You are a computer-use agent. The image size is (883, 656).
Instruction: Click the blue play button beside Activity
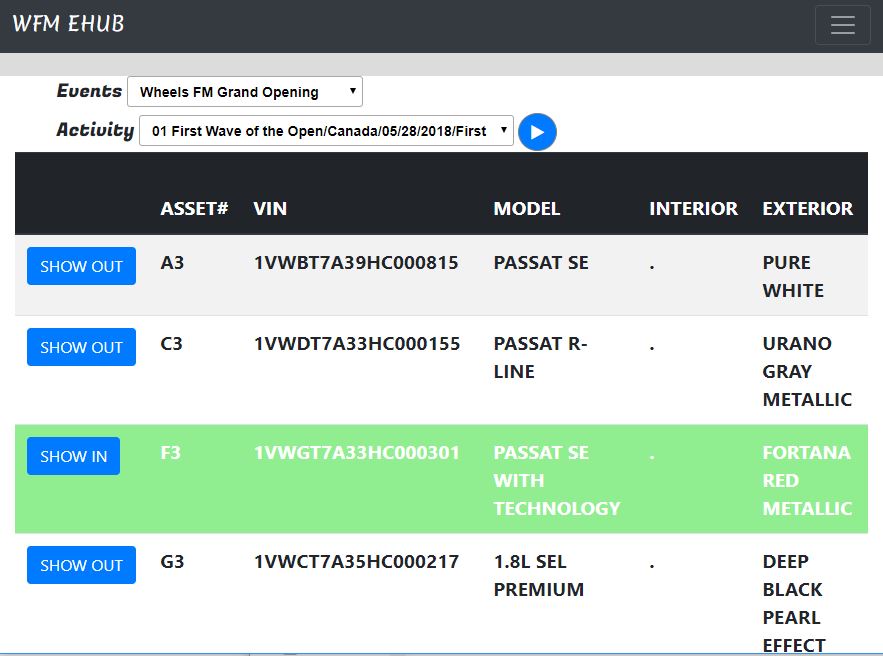[537, 132]
